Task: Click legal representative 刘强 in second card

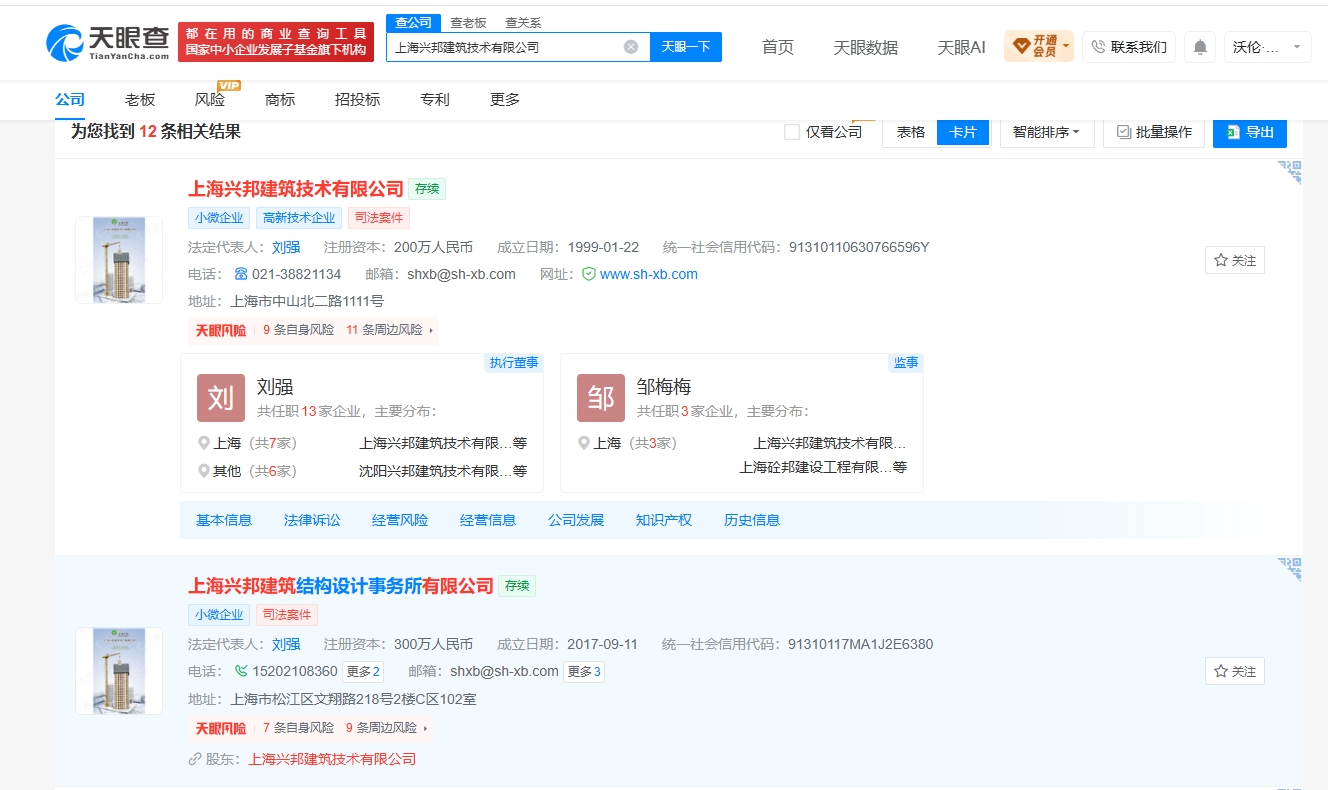Action: [286, 644]
